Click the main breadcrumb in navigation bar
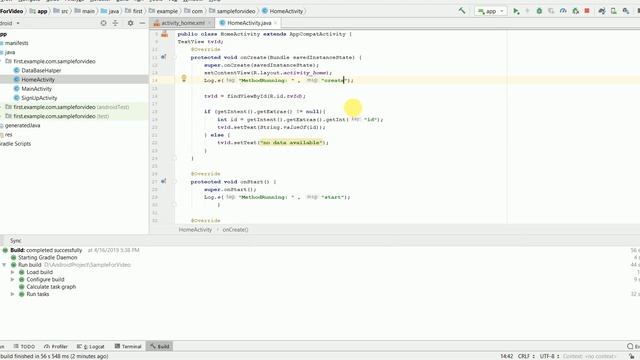This screenshot has width=640, height=360. pos(84,11)
